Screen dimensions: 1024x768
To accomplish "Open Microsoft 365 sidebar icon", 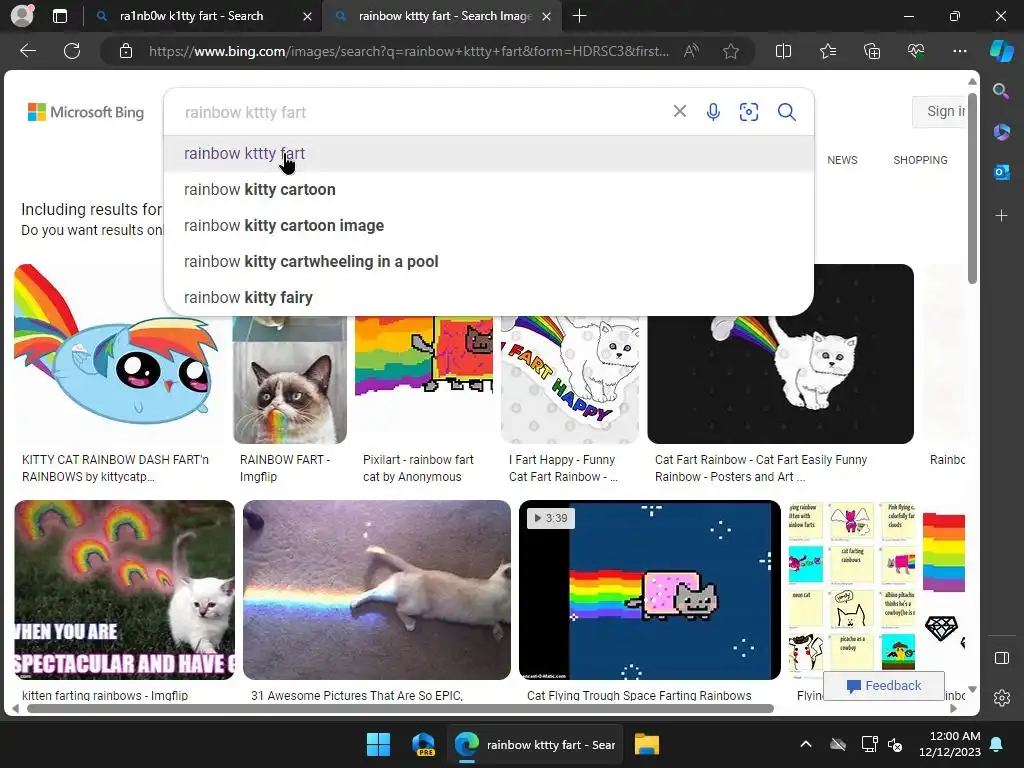I will tap(1001, 132).
